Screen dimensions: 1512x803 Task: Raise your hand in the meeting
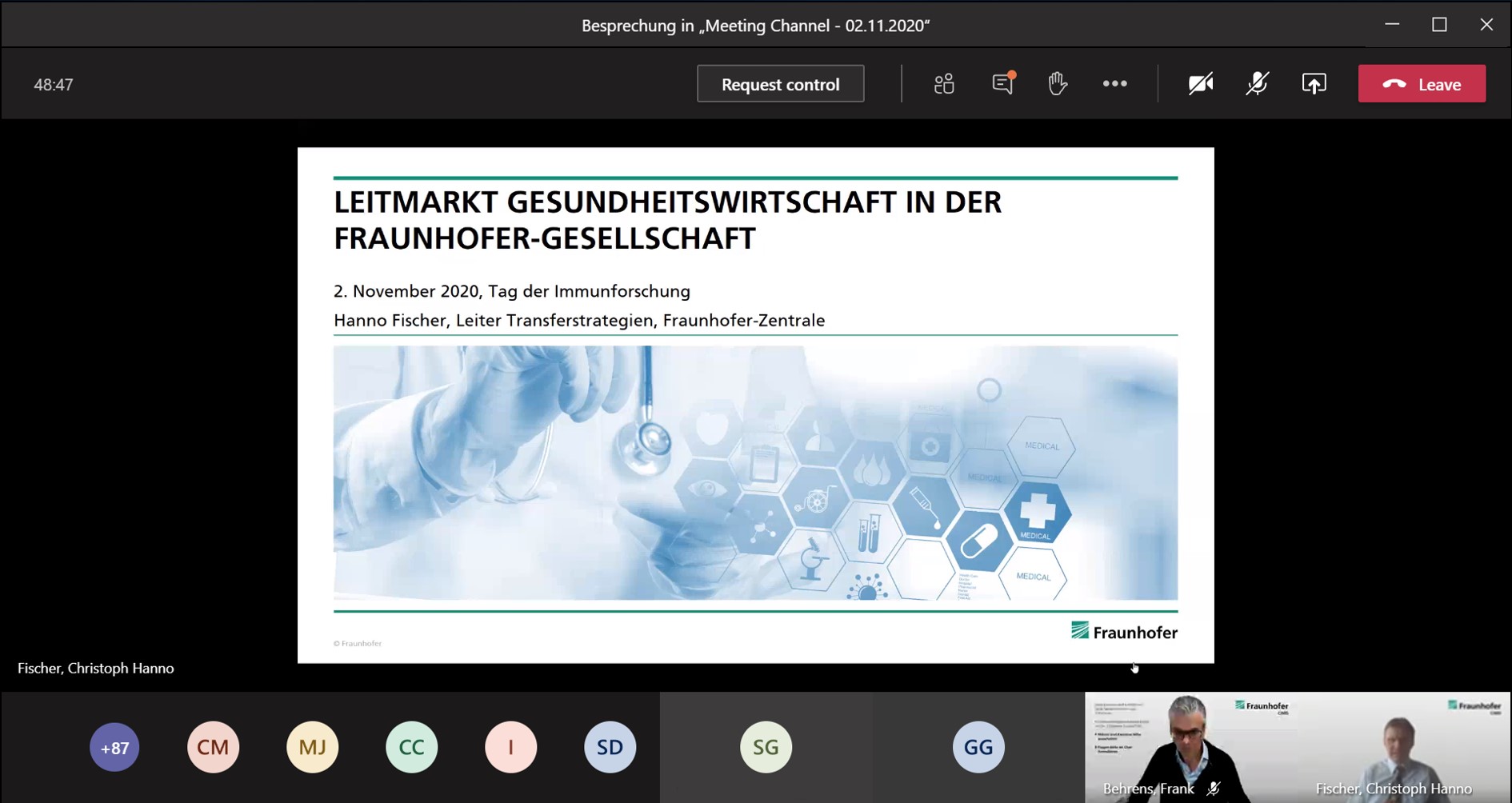tap(1058, 83)
